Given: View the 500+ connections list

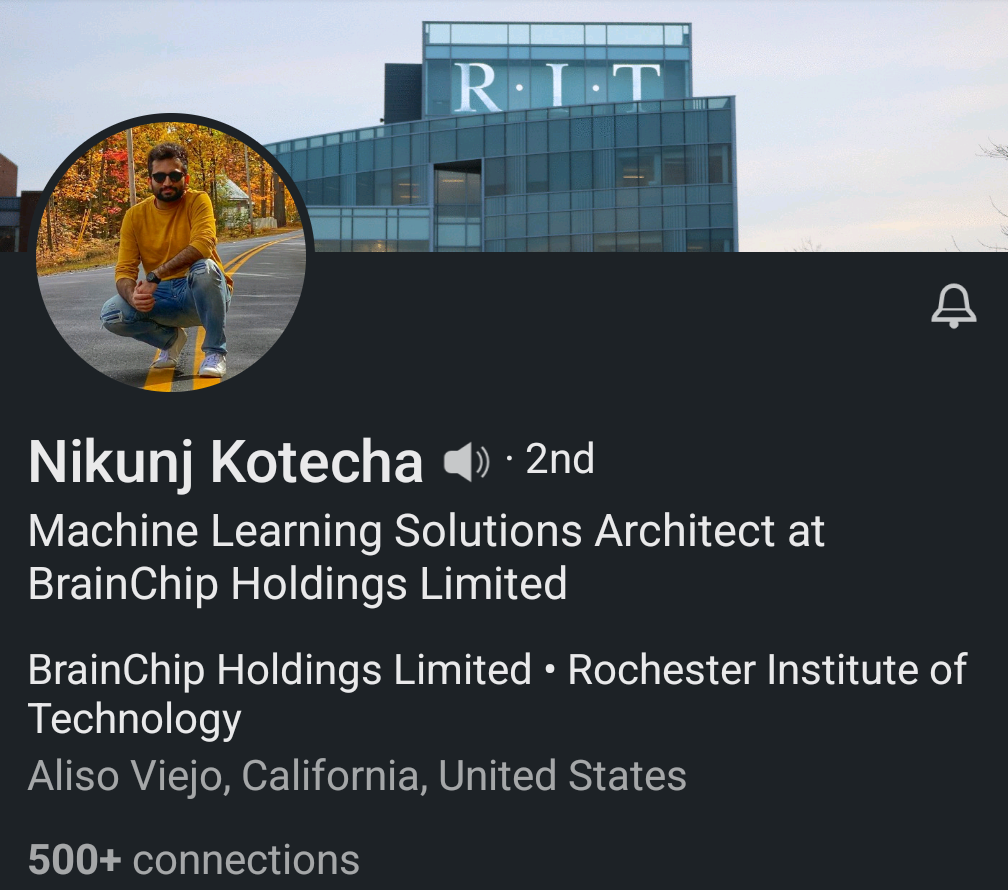Looking at the screenshot, I should point(194,859).
